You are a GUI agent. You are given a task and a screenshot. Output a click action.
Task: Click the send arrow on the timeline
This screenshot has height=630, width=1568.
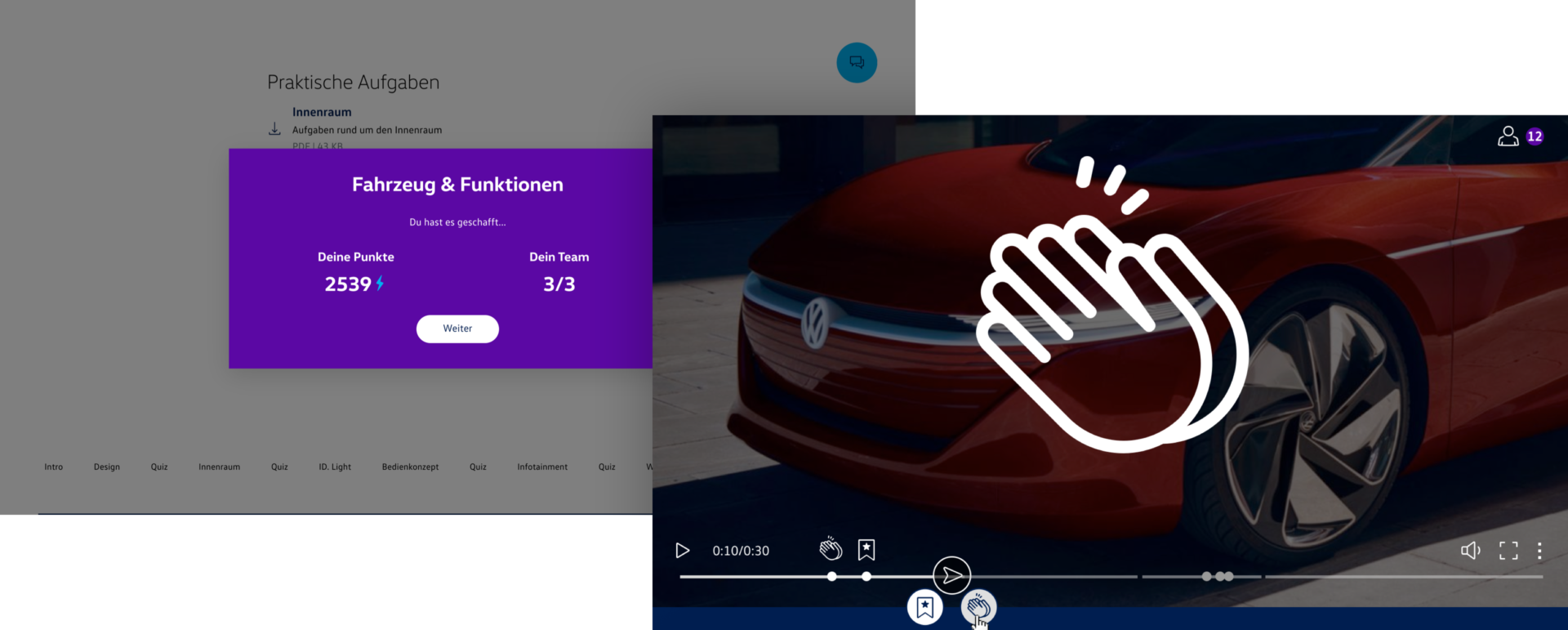pyautogui.click(x=952, y=575)
